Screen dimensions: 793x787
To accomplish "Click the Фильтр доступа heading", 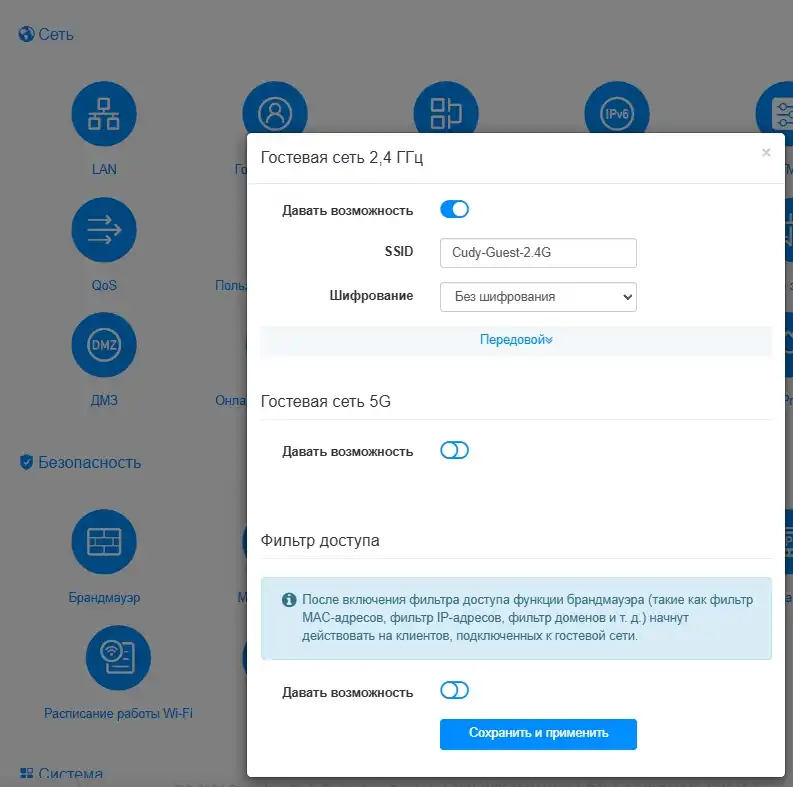I will pos(320,540).
